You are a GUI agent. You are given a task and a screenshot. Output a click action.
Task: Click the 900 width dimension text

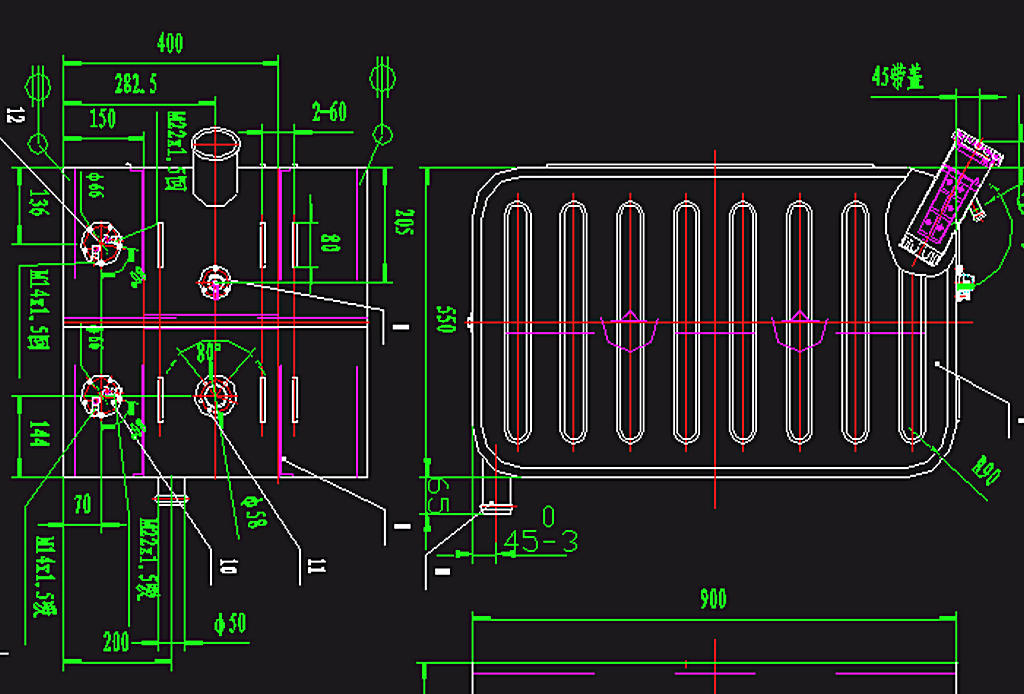click(713, 600)
